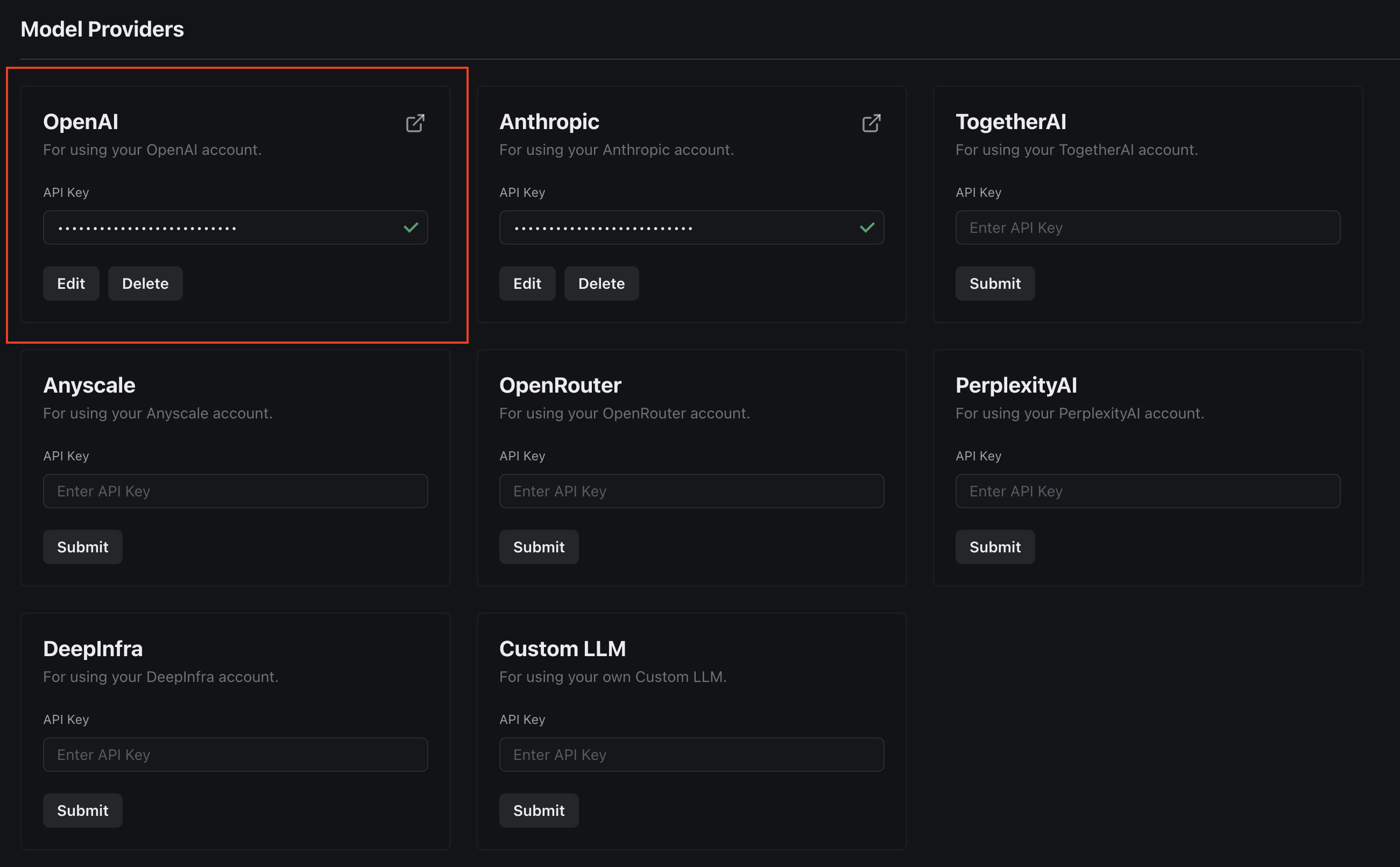Image resolution: width=1400 pixels, height=867 pixels.
Task: Open OpenAI external link icon
Action: click(x=415, y=123)
